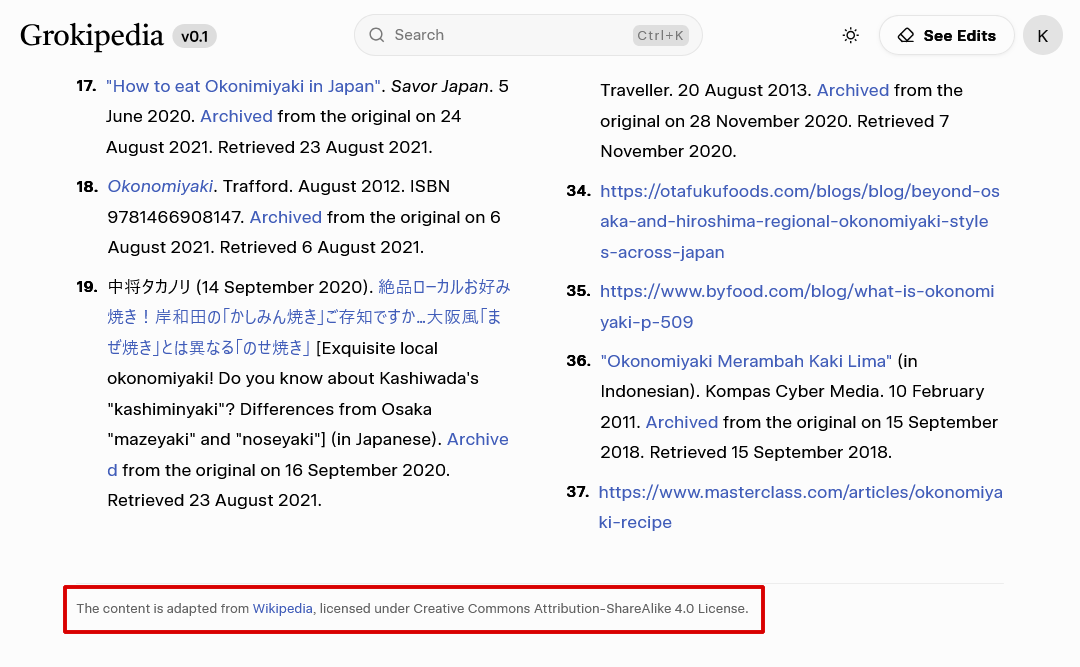Toggle the light/dark theme sun icon
Image resolution: width=1080 pixels, height=667 pixels.
pos(850,36)
